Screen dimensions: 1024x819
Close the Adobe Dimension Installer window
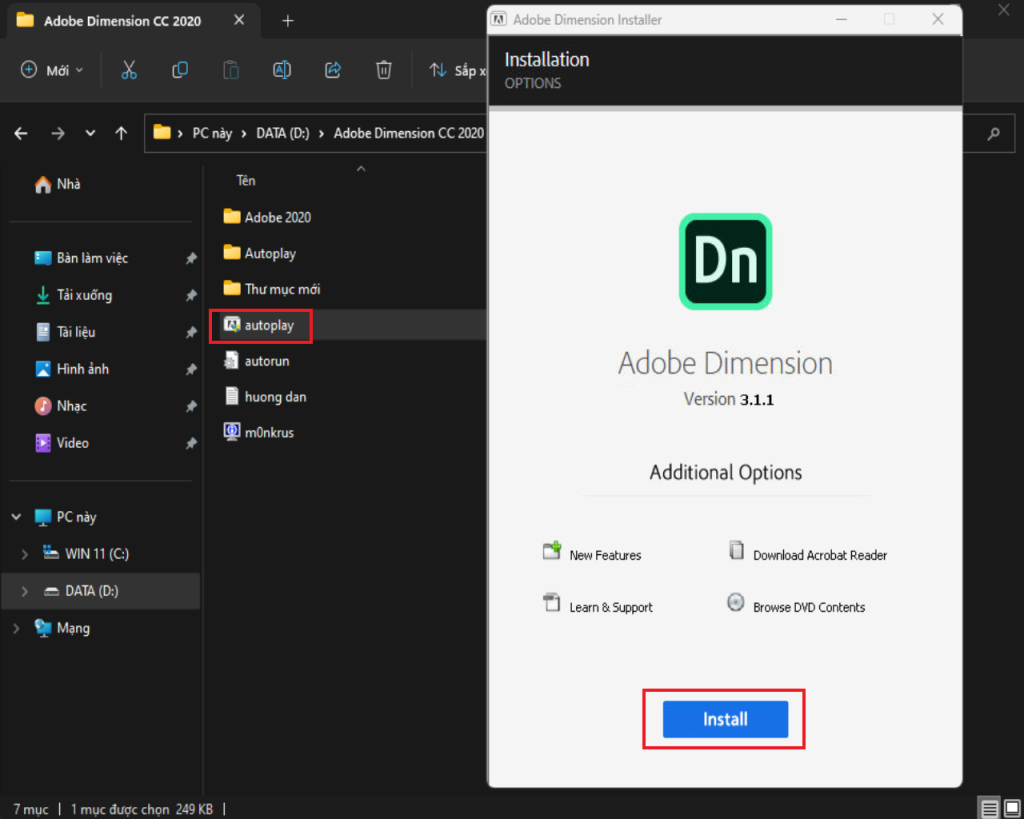(x=938, y=20)
